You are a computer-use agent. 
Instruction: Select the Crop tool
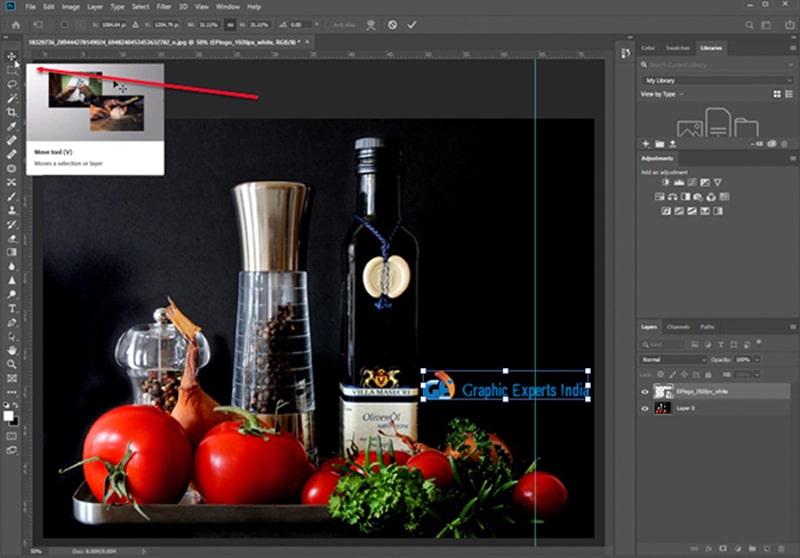pos(11,112)
